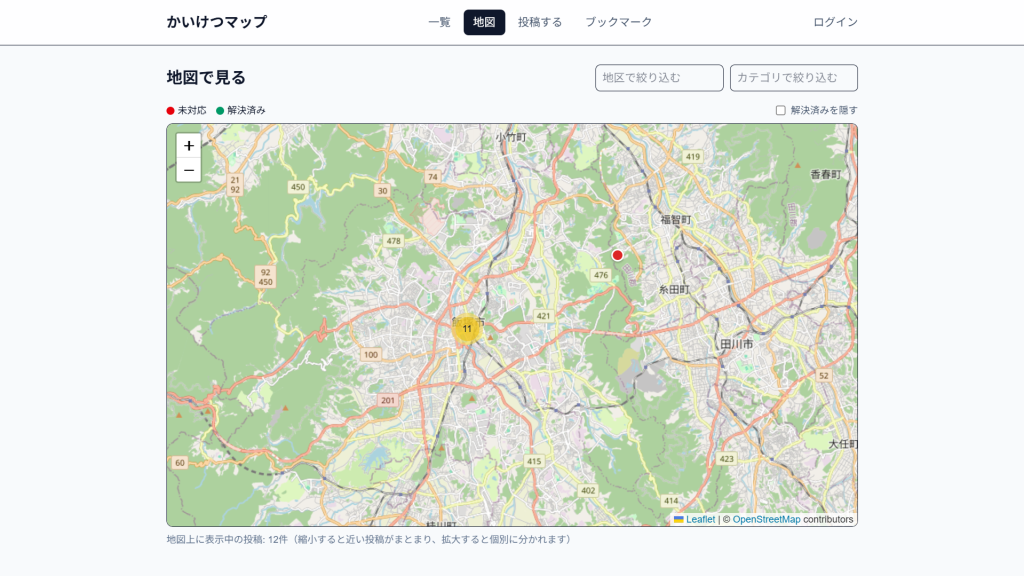Image resolution: width=1024 pixels, height=576 pixels.
Task: Open ブックマーク page
Action: pyautogui.click(x=618, y=22)
